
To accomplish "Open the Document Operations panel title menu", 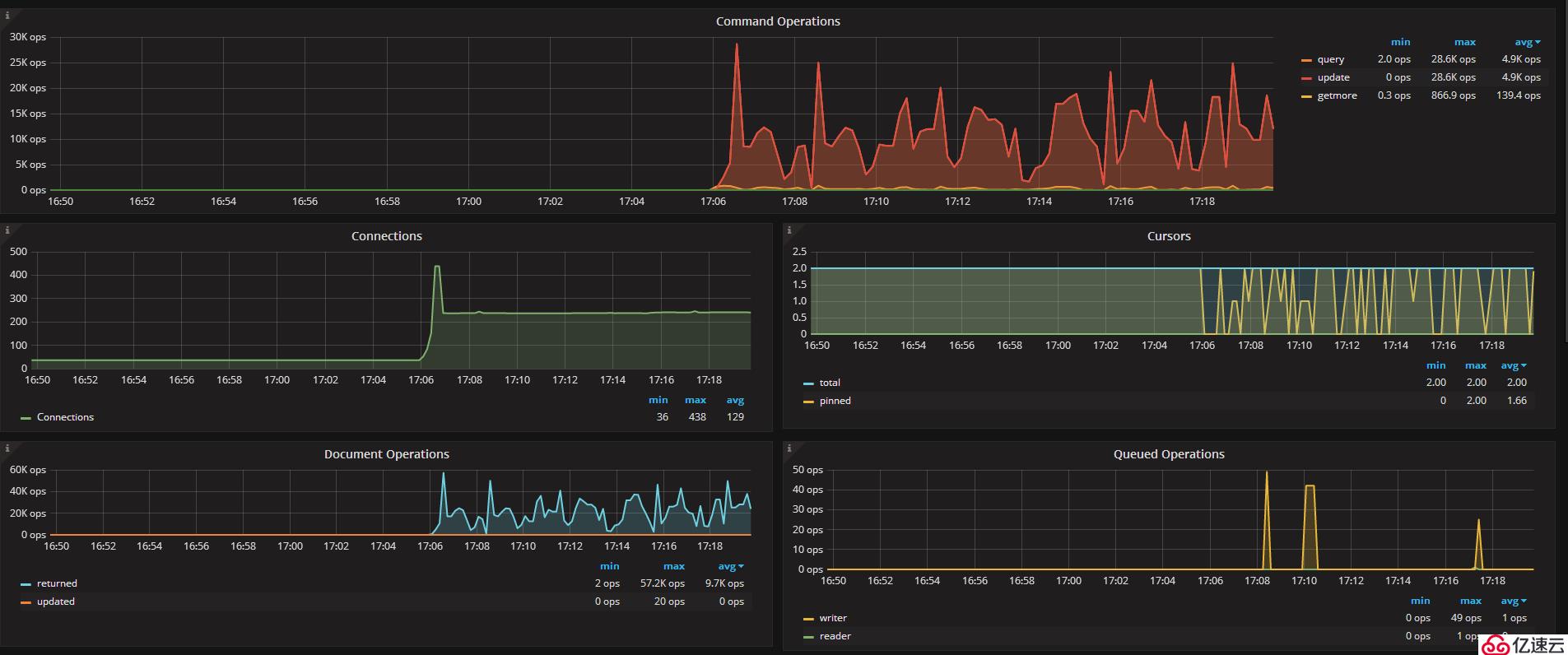I will 387,454.
